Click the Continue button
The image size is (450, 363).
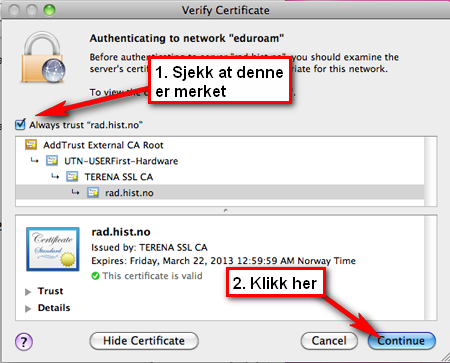402,341
